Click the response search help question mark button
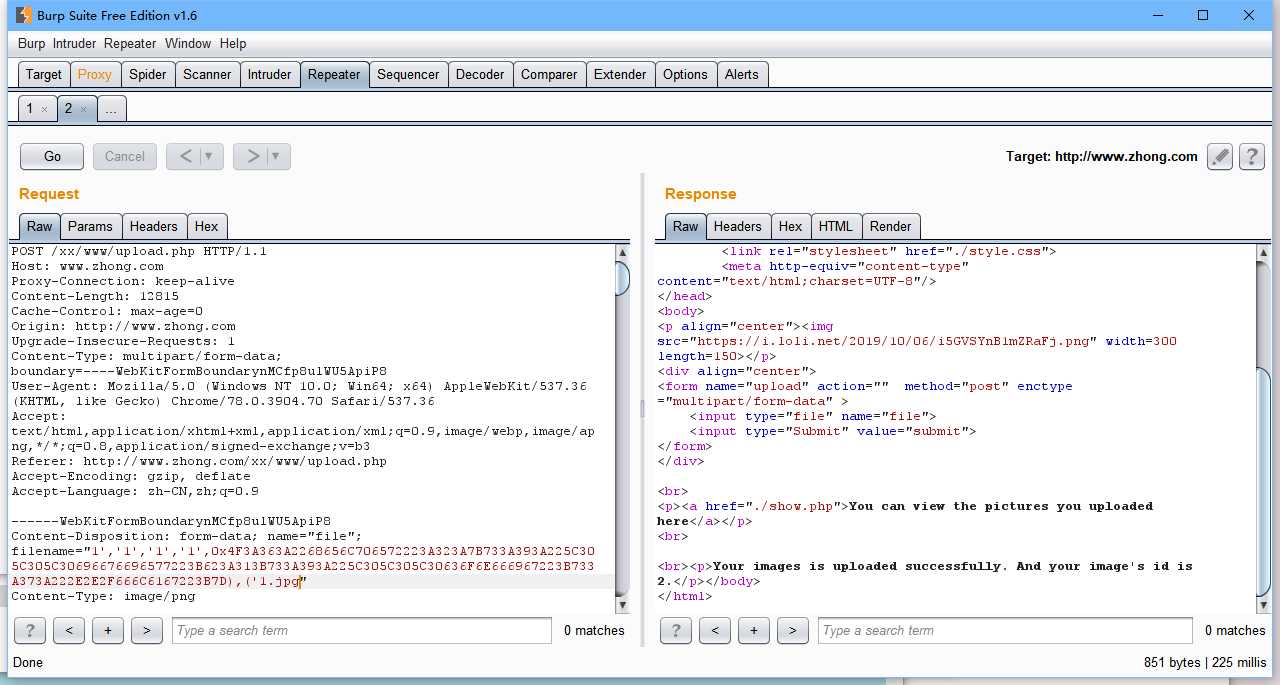Viewport: 1280px width, 685px height. click(x=676, y=630)
